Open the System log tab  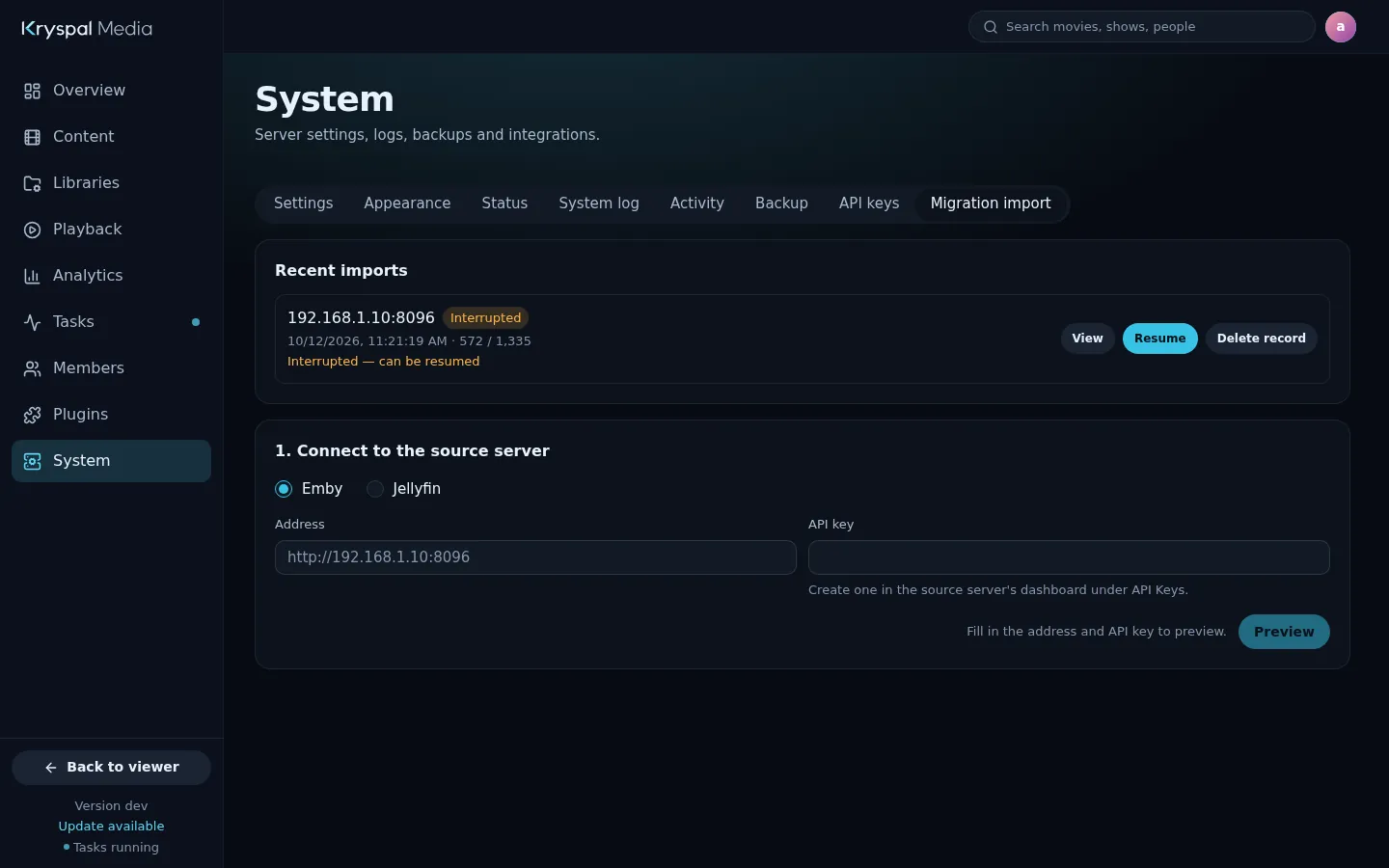(x=599, y=203)
